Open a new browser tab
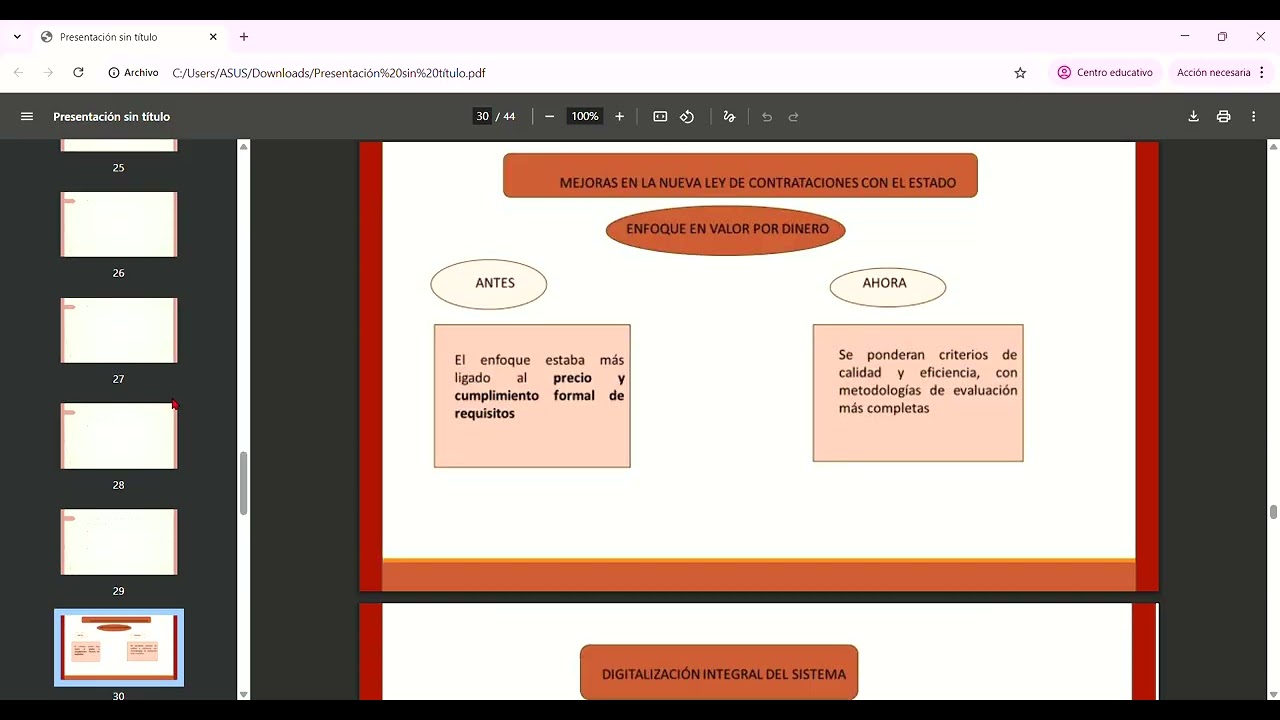Screen dimensions: 1280x720 click(x=243, y=37)
